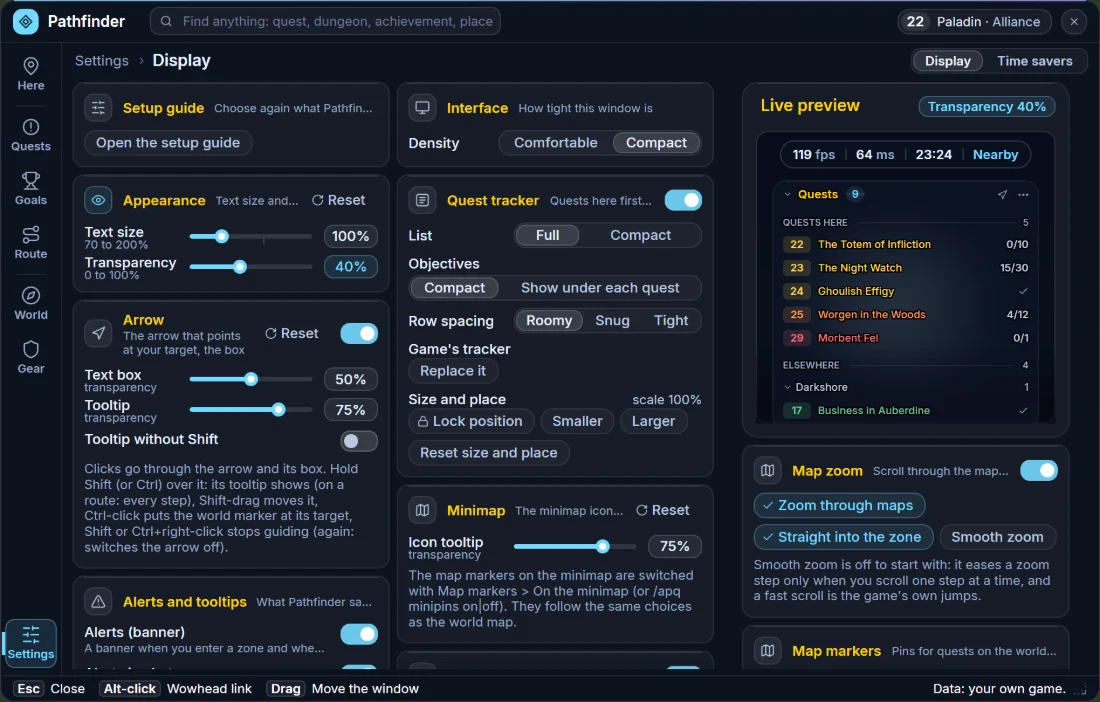Collapse the Quests section in live preview
The width and height of the screenshot is (1100, 702).
click(x=787, y=194)
